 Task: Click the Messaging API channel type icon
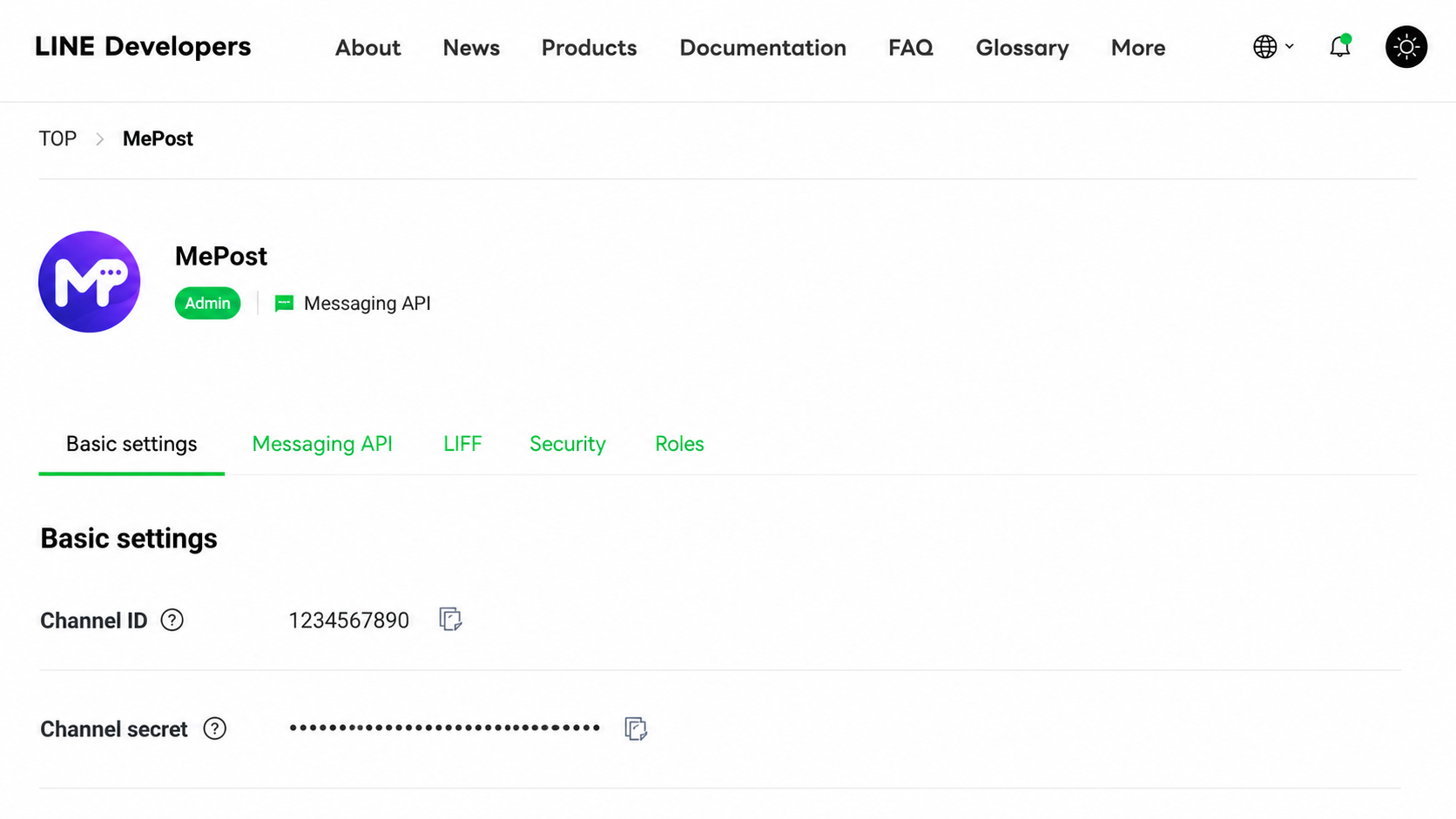tap(284, 303)
